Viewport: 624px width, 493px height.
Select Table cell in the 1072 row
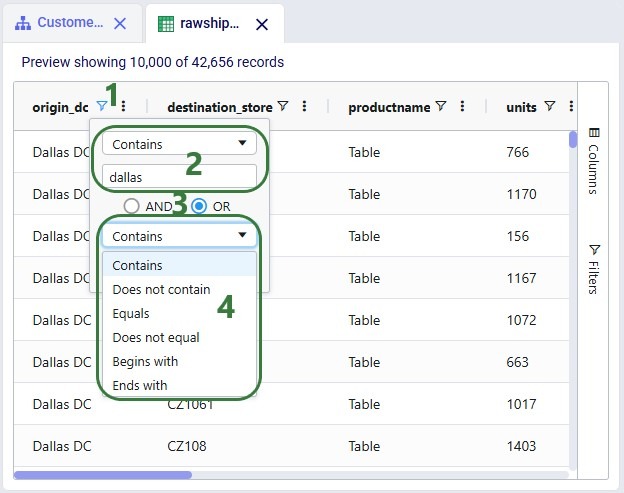364,320
